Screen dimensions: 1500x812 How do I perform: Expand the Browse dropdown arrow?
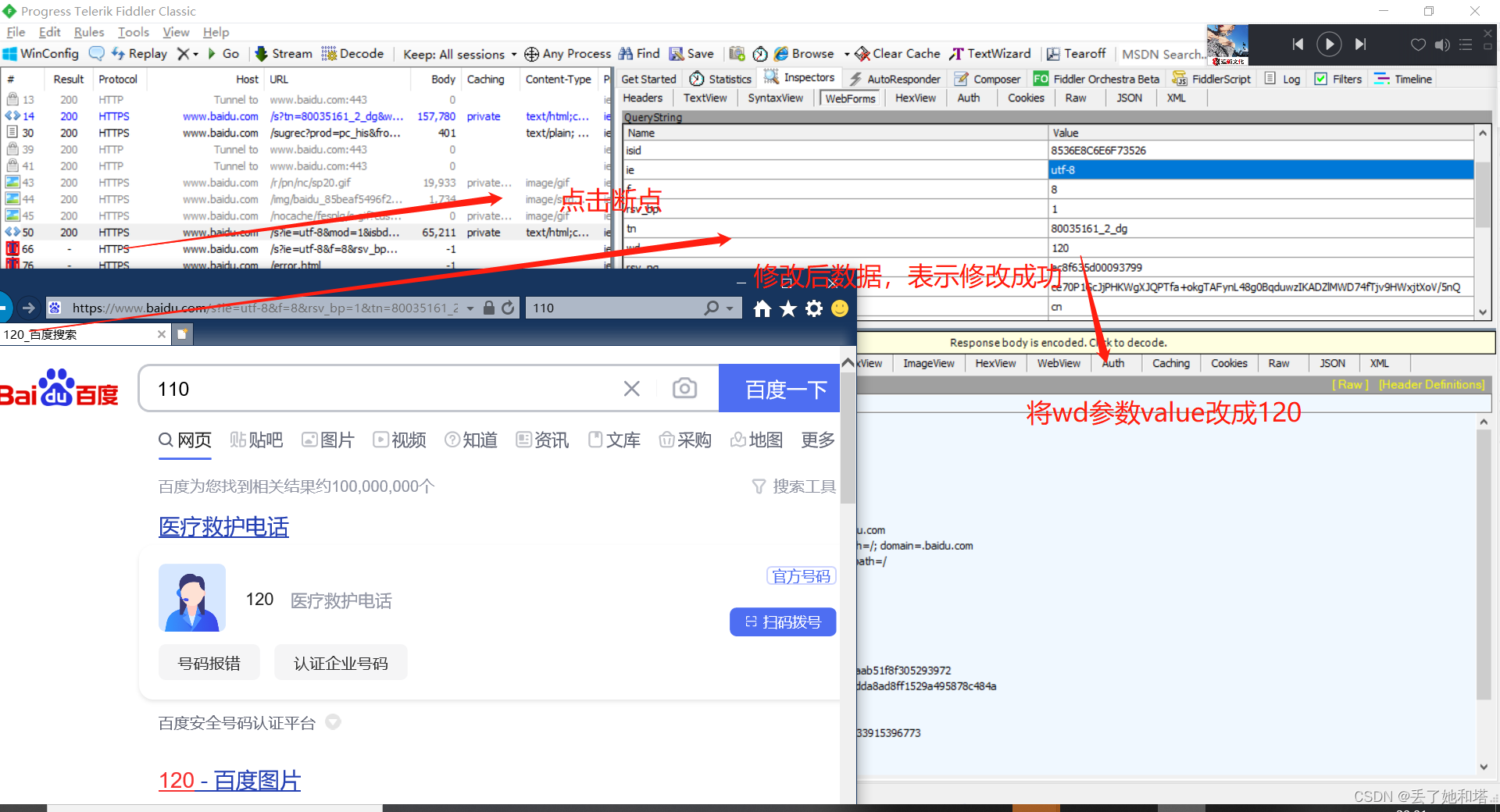pyautogui.click(x=847, y=55)
